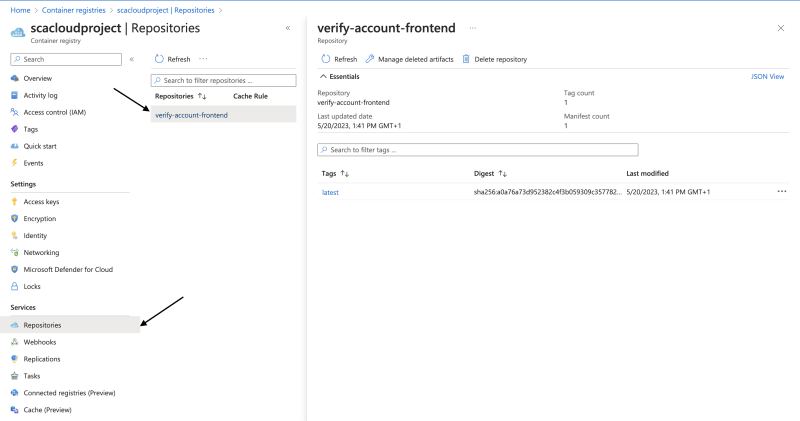Refresh the repositories list
This screenshot has height=421, width=800.
(x=172, y=59)
